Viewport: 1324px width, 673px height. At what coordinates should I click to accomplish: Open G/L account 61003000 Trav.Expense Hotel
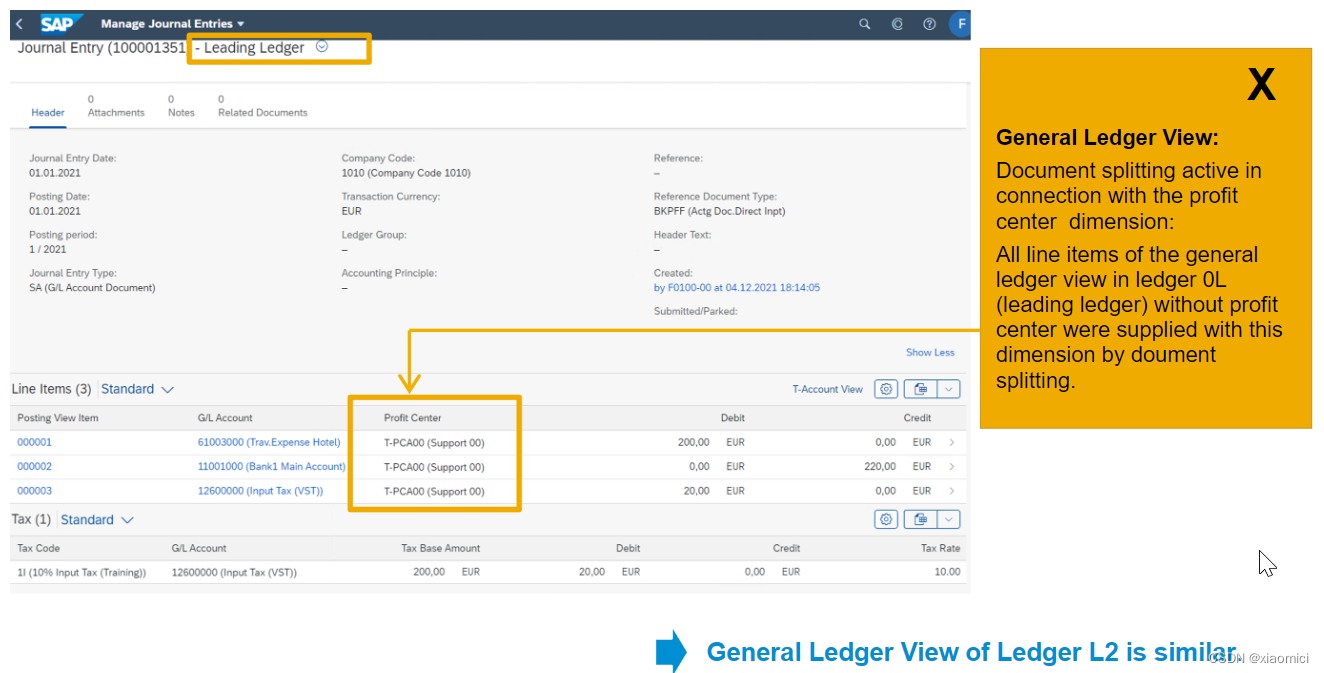pyautogui.click(x=269, y=442)
